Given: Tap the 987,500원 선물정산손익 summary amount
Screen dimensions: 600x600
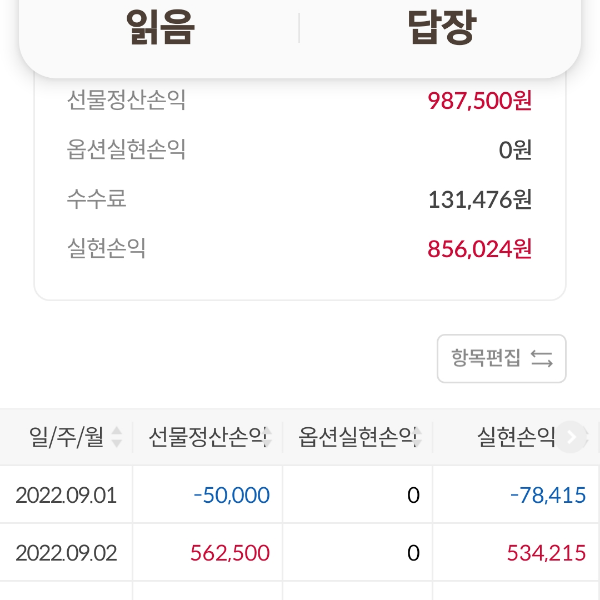Looking at the screenshot, I should [479, 101].
